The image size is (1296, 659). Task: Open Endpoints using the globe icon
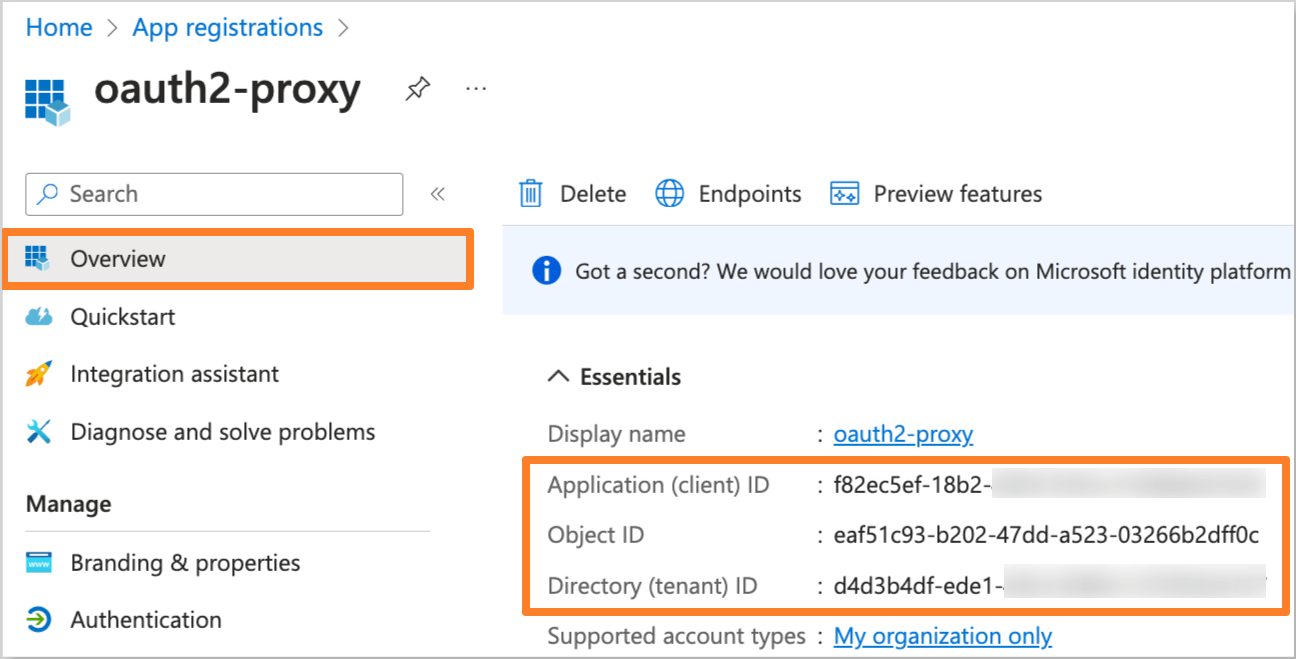point(670,193)
